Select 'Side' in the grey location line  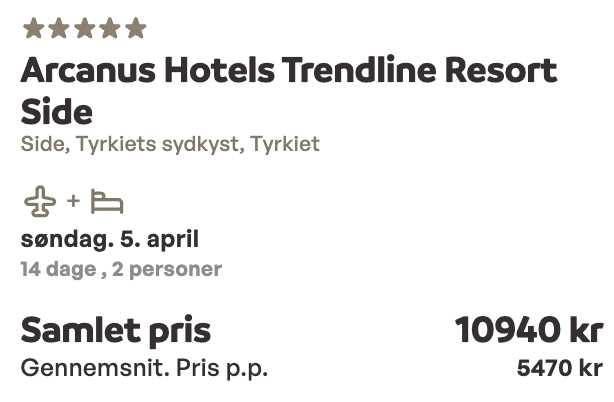pyautogui.click(x=39, y=144)
